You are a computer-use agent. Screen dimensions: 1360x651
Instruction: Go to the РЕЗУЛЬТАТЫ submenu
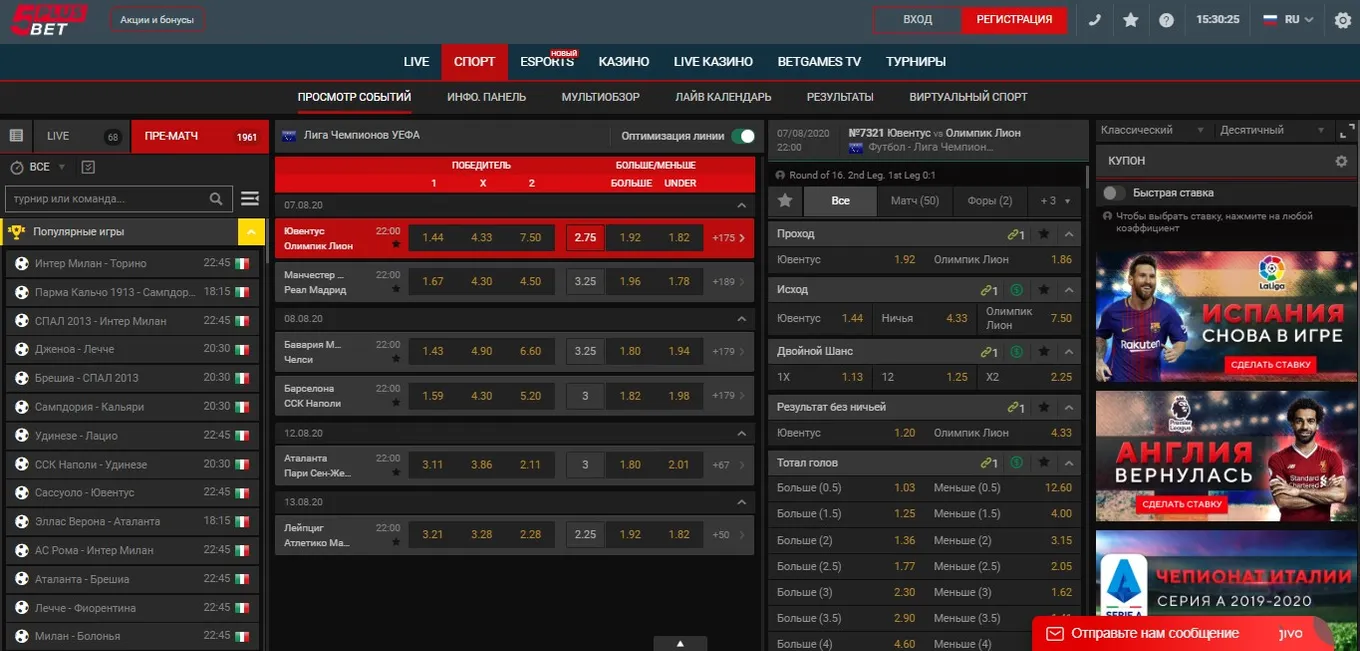[840, 97]
